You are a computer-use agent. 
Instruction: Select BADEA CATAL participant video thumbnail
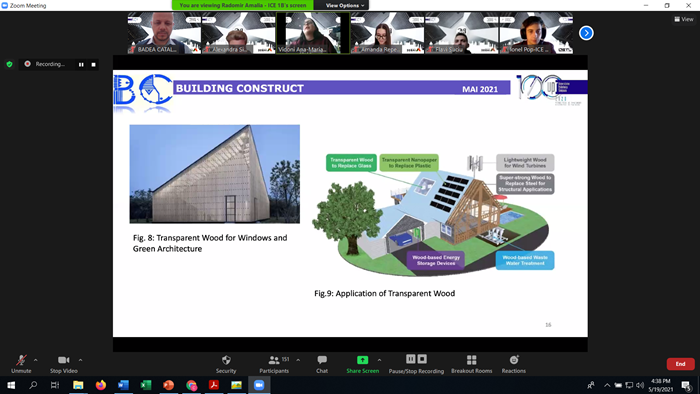tap(164, 33)
